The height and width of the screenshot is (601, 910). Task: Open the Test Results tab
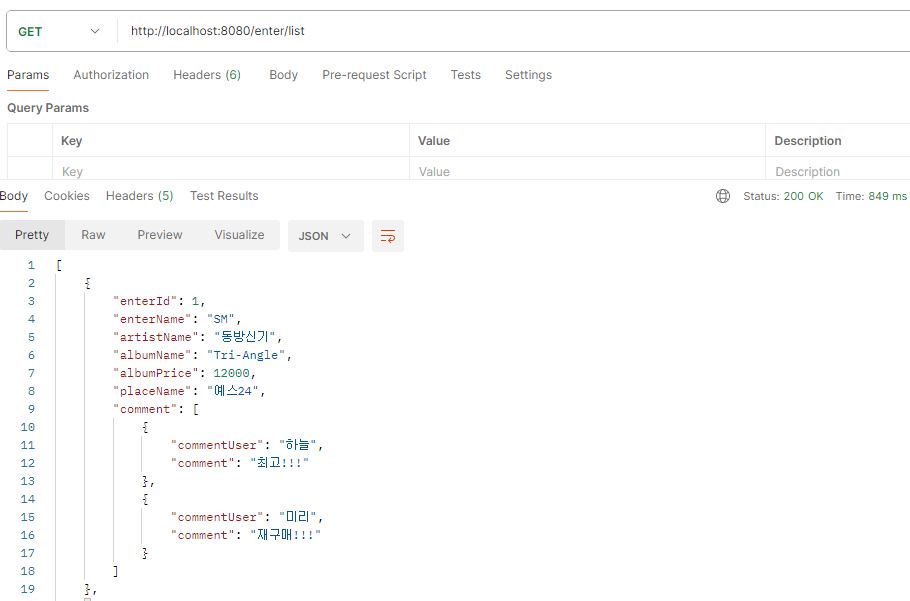pos(224,196)
